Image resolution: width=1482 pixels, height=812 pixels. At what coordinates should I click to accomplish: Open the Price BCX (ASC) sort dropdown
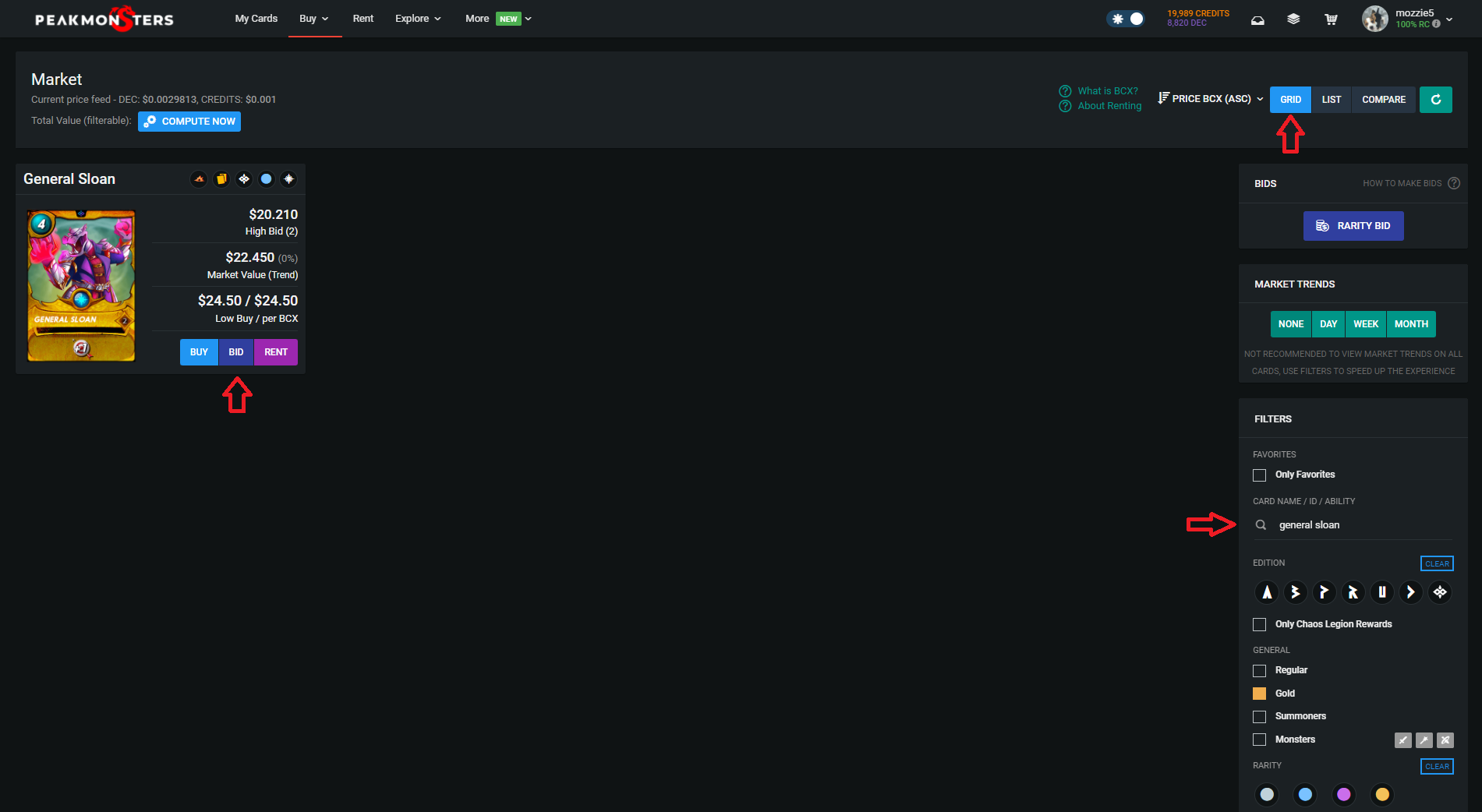[x=1211, y=99]
